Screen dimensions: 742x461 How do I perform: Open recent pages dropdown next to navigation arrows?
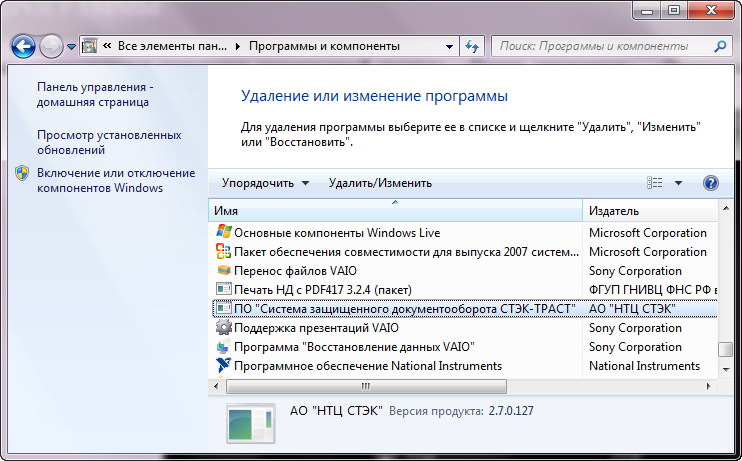point(71,47)
